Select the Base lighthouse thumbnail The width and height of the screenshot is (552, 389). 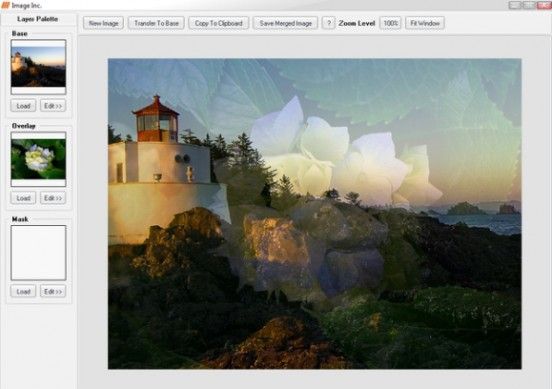pos(38,67)
